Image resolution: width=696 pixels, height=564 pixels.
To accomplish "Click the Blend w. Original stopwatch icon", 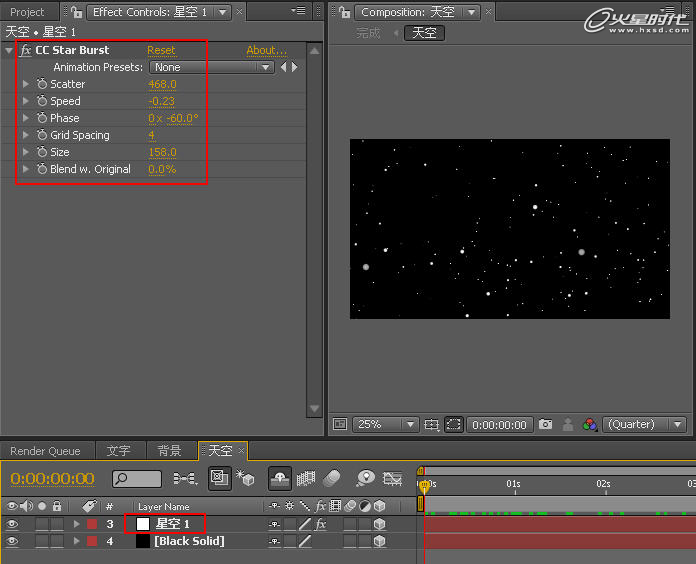I will [42, 169].
